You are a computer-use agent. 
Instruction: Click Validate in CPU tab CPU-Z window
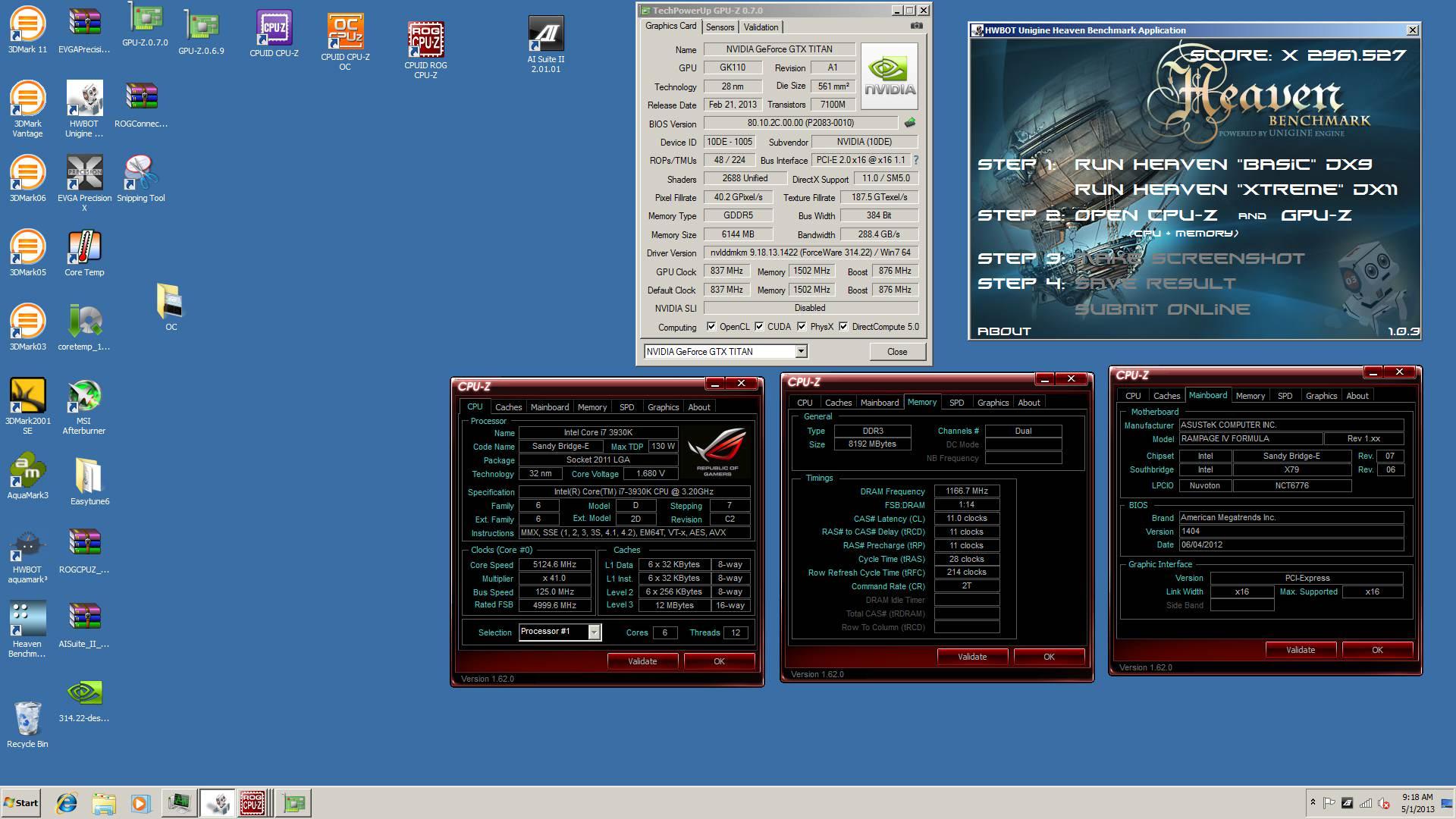pos(642,661)
